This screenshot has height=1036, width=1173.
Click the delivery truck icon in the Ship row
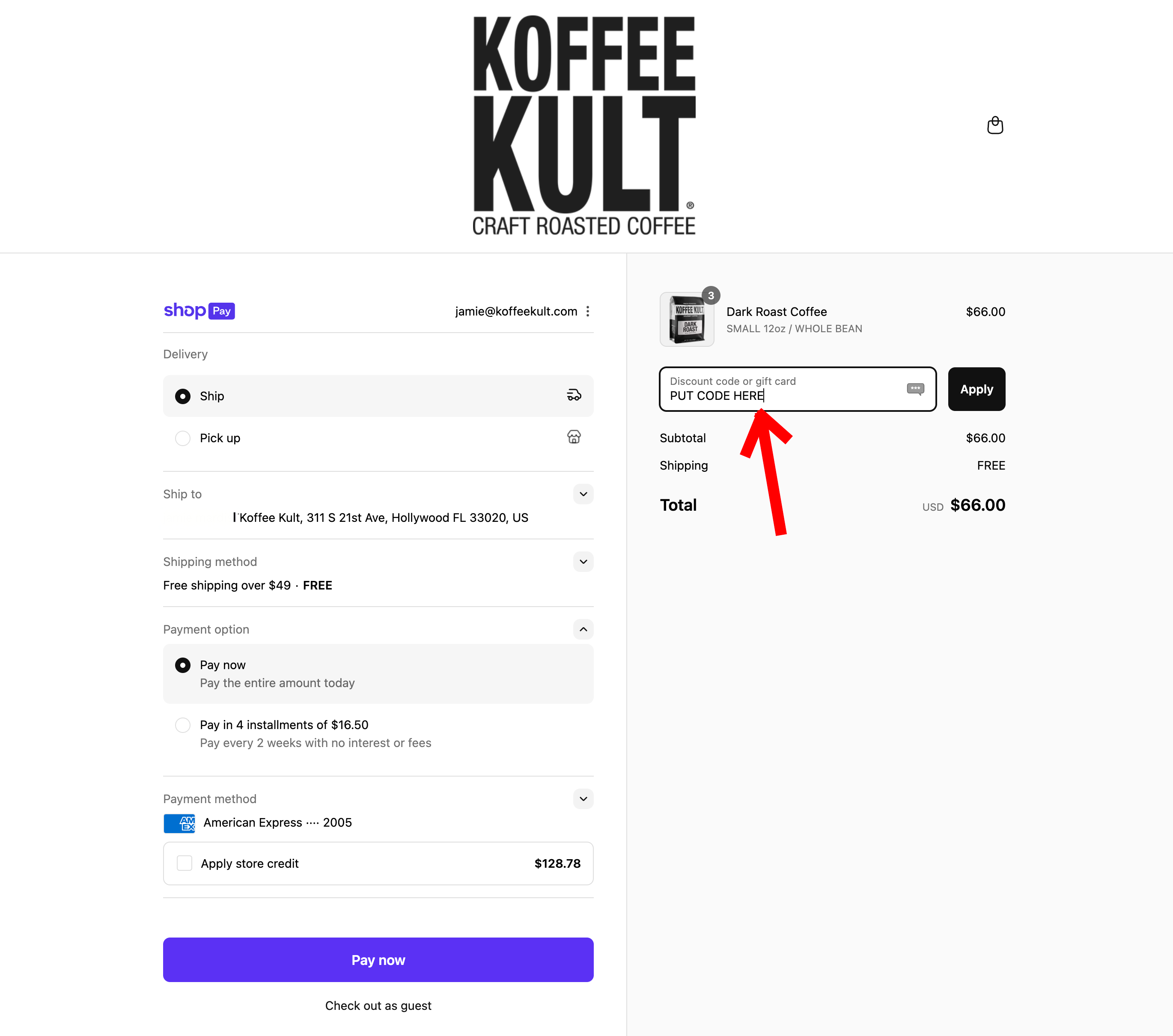574,396
